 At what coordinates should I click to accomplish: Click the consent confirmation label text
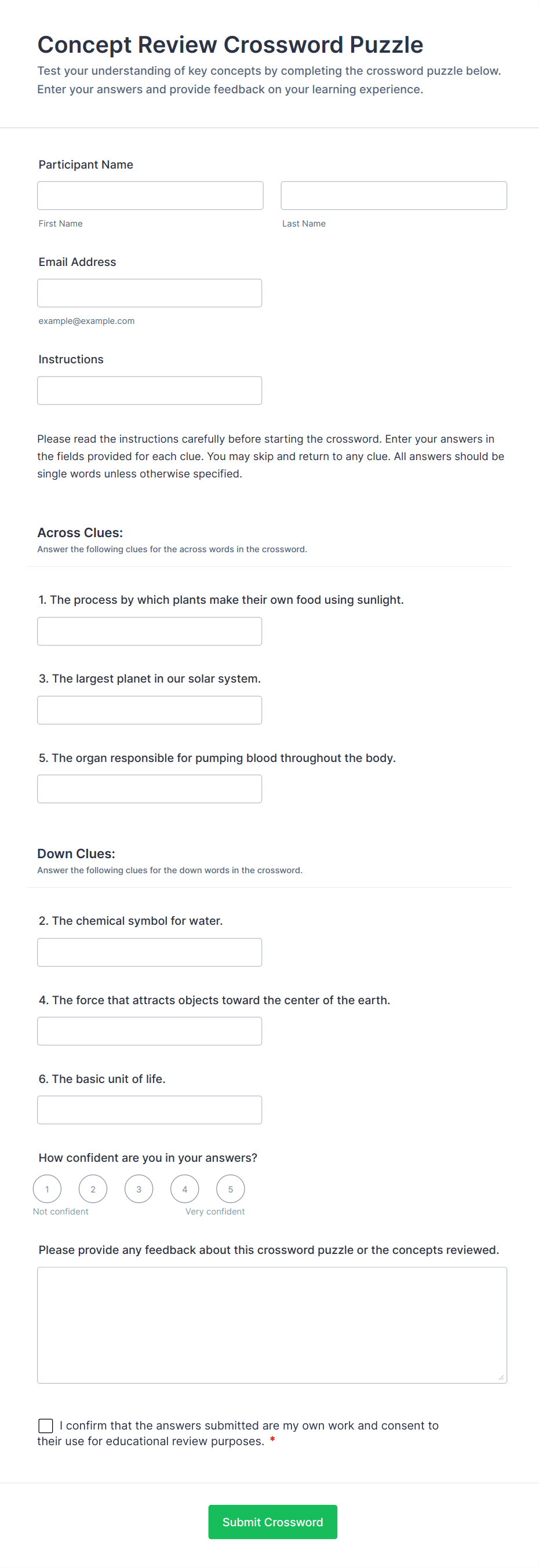coord(249,1425)
